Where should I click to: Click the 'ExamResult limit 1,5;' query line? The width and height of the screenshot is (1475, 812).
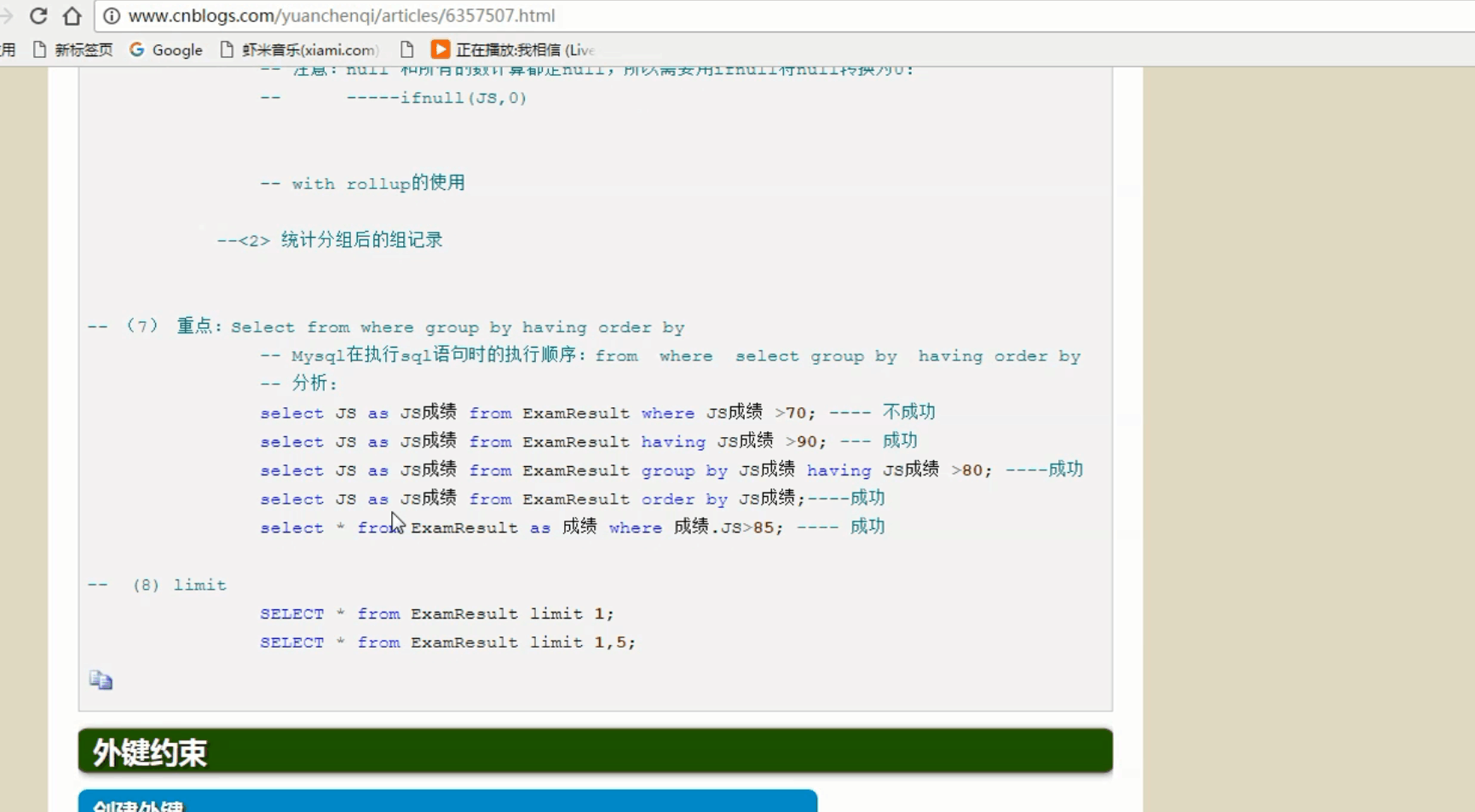click(x=448, y=642)
